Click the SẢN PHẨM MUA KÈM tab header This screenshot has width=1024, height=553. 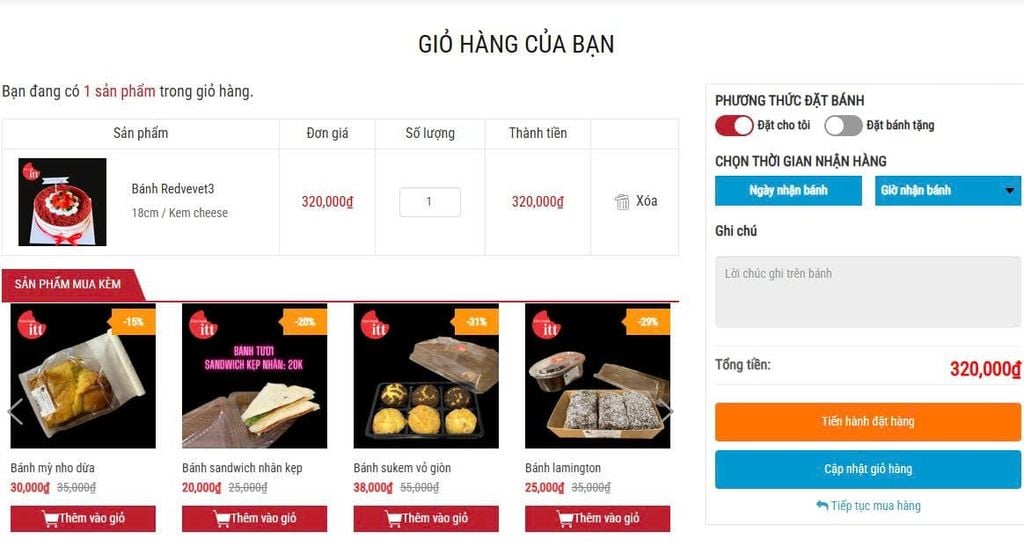(68, 285)
